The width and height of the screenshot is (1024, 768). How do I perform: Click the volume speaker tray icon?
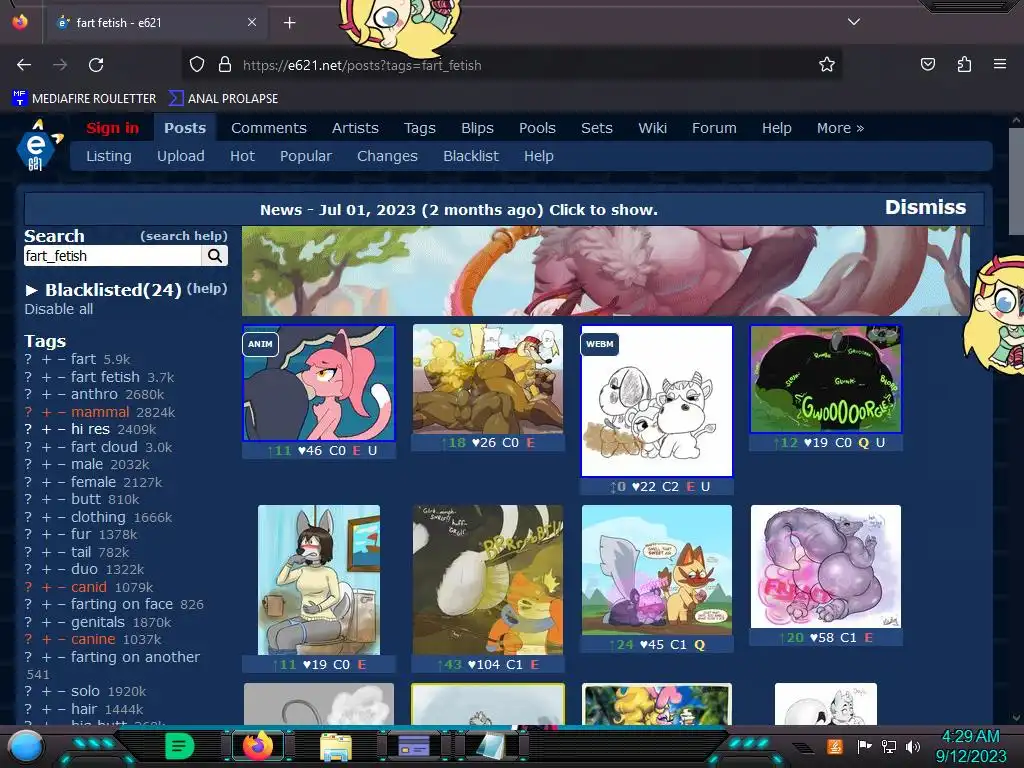[x=913, y=746]
